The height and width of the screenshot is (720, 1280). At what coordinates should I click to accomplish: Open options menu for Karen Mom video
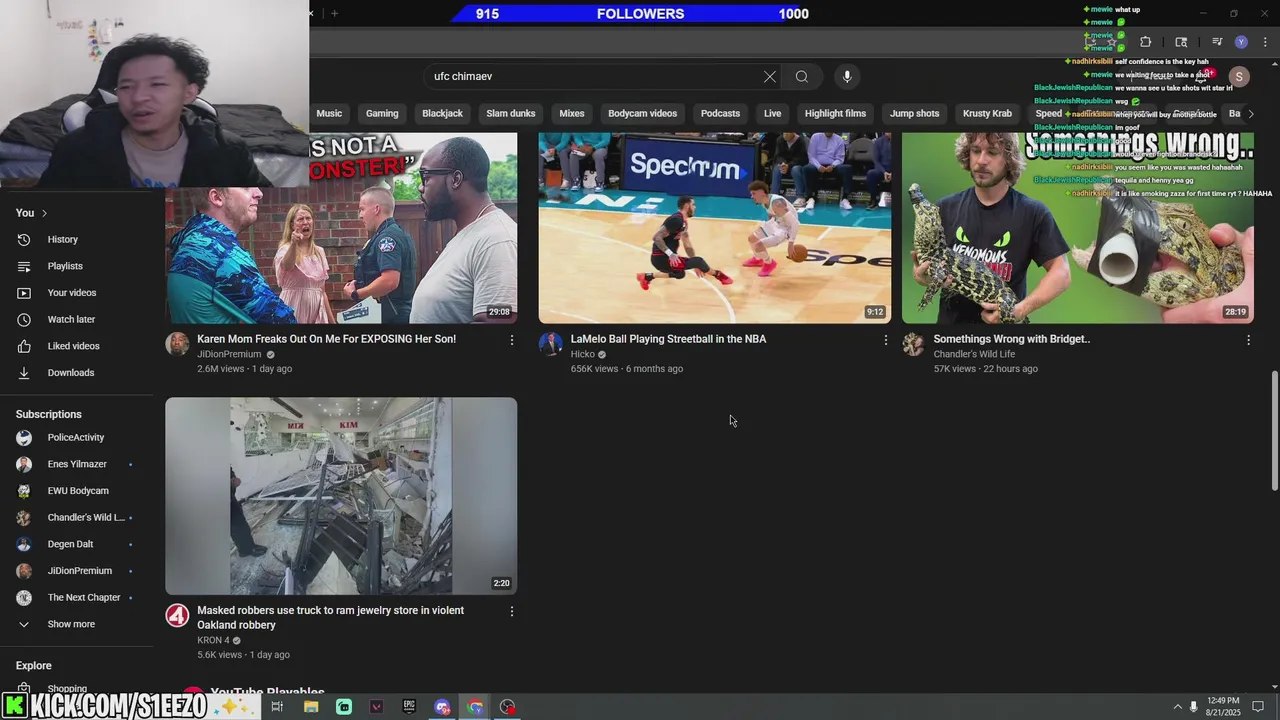(x=512, y=340)
